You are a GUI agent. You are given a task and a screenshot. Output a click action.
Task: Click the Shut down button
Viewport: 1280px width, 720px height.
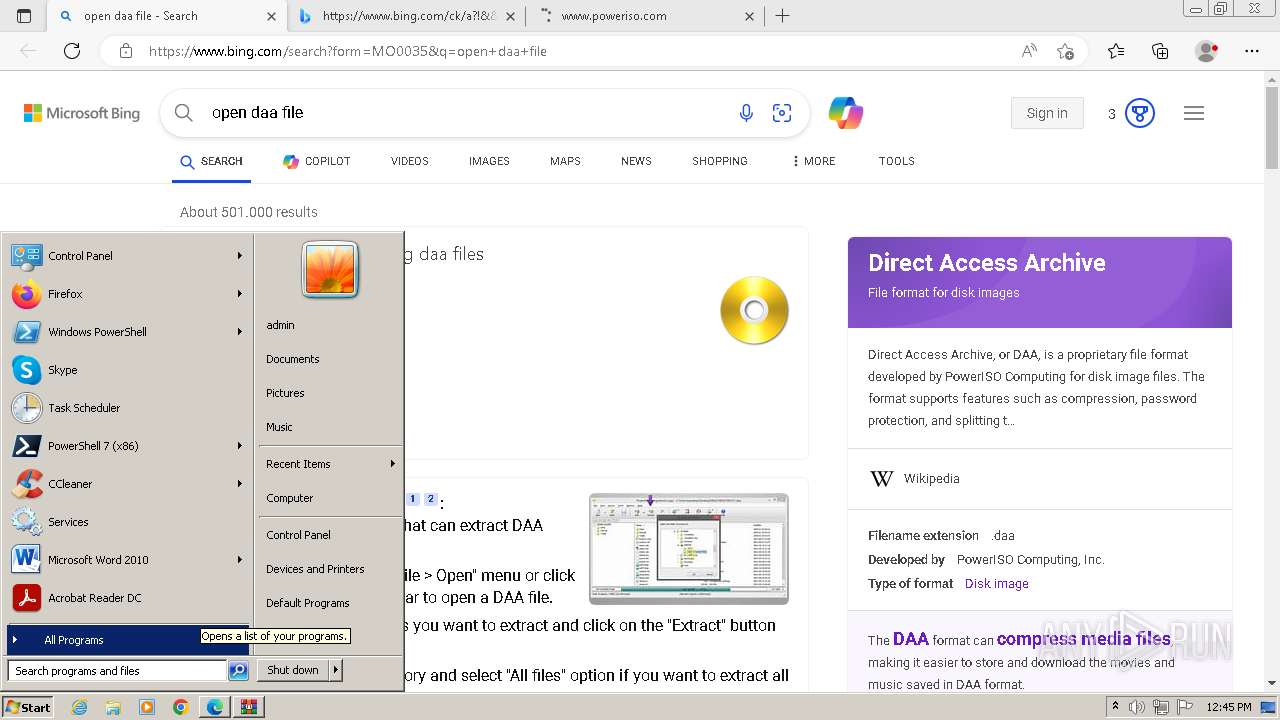click(293, 670)
